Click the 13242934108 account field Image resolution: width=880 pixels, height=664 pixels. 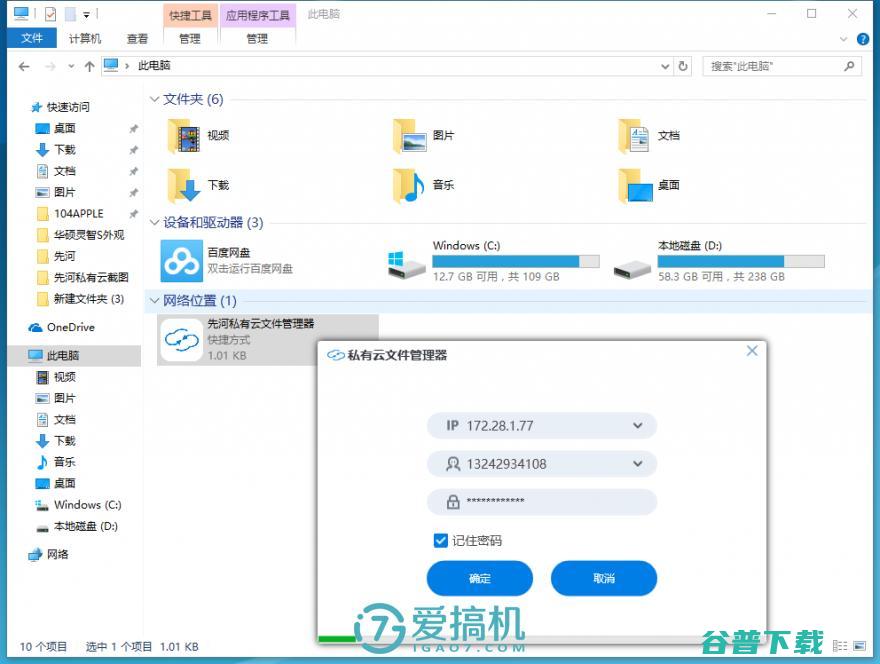tap(542, 464)
